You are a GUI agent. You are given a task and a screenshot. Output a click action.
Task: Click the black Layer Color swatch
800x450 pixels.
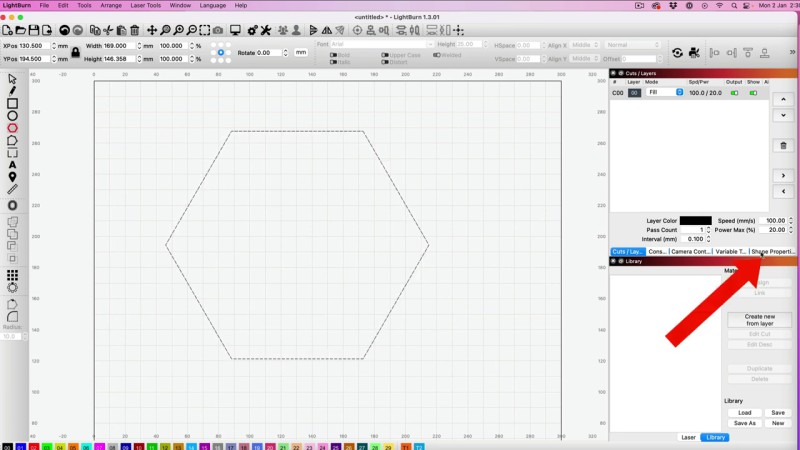coord(695,220)
